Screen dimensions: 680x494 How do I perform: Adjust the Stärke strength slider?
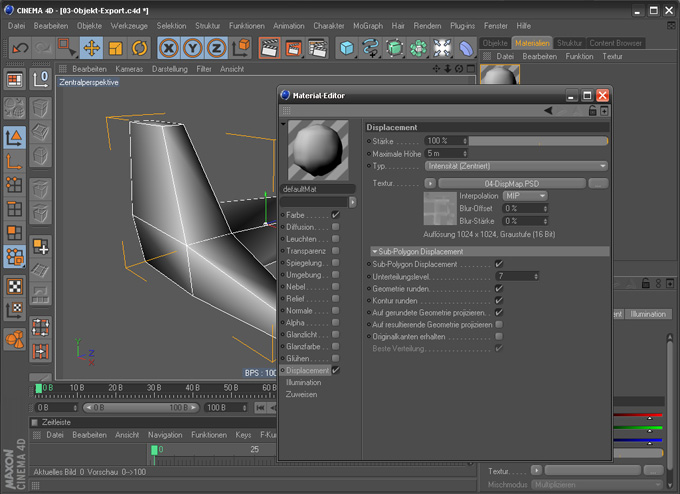pyautogui.click(x=540, y=141)
